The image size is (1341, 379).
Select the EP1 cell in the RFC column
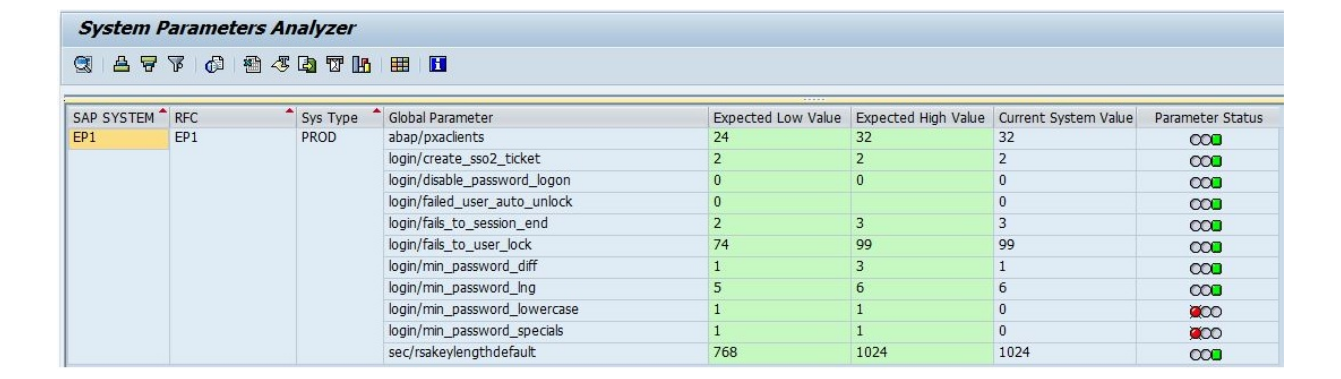(x=233, y=139)
